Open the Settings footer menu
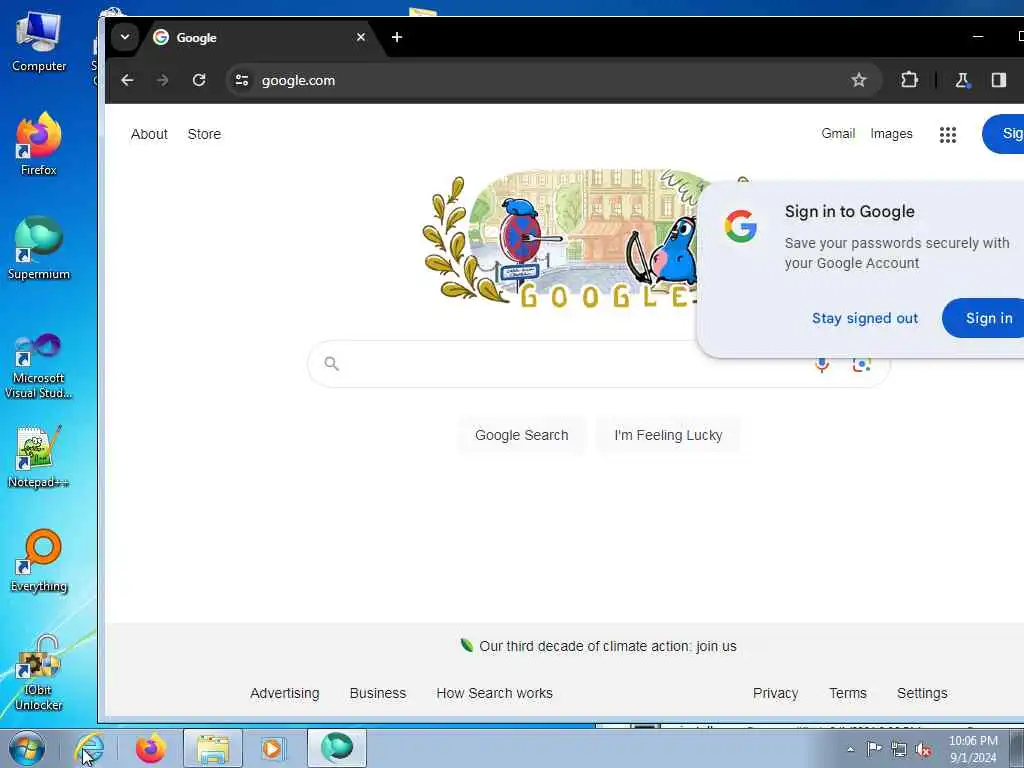Image resolution: width=1024 pixels, height=768 pixels. 921,693
